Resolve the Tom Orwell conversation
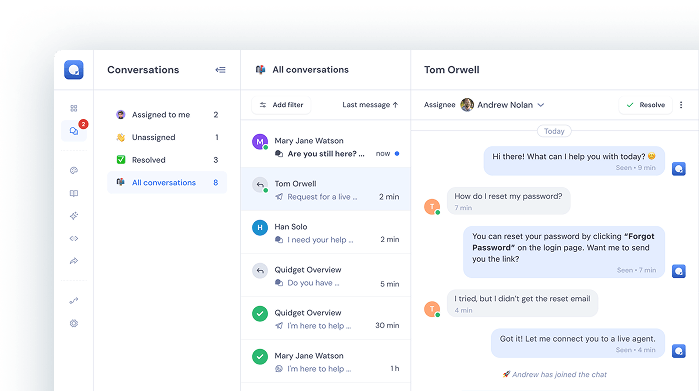The image size is (699, 391). 646,105
